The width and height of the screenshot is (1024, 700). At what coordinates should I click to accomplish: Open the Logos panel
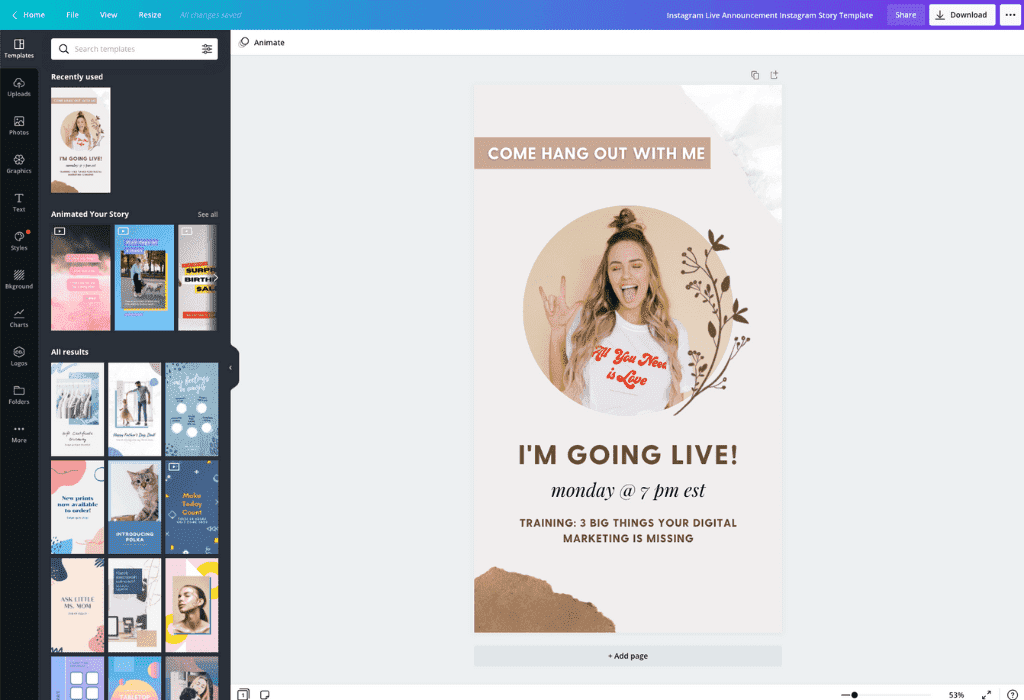click(19, 357)
